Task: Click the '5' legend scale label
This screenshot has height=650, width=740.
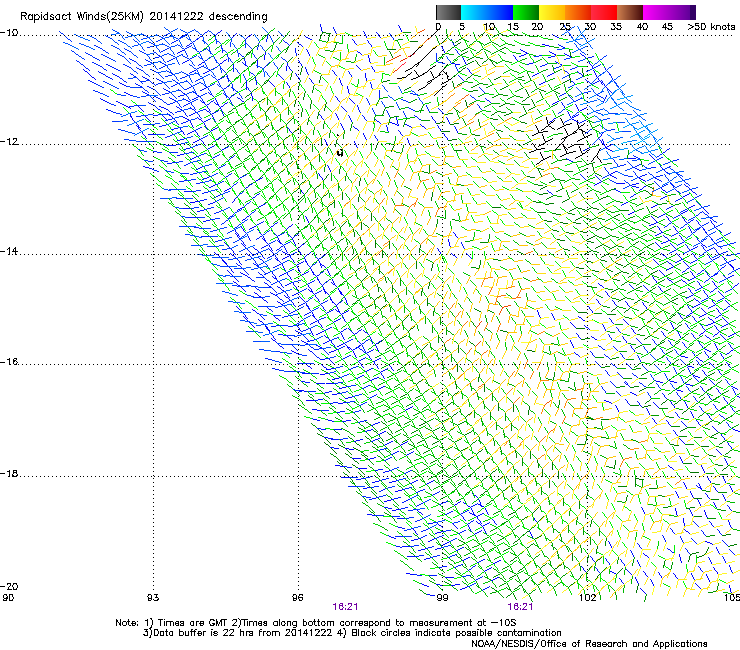Action: [x=462, y=27]
